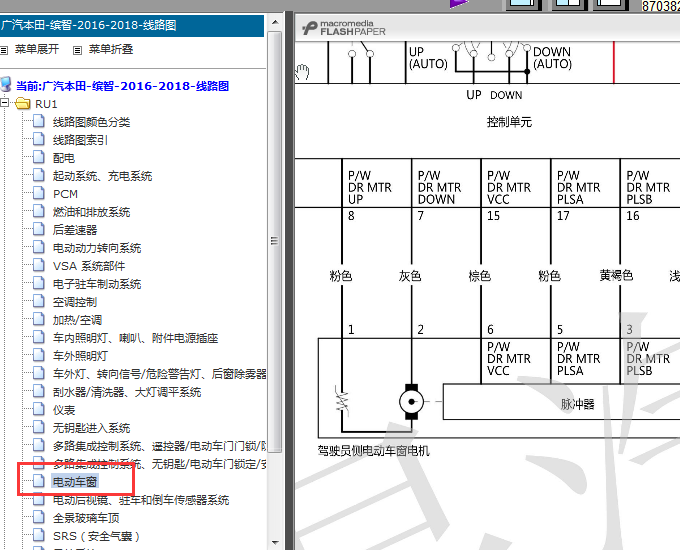Click page icon of 车外灯、转向信号/危险警告灯 row
Image resolution: width=680 pixels, height=550 pixels.
39,373
